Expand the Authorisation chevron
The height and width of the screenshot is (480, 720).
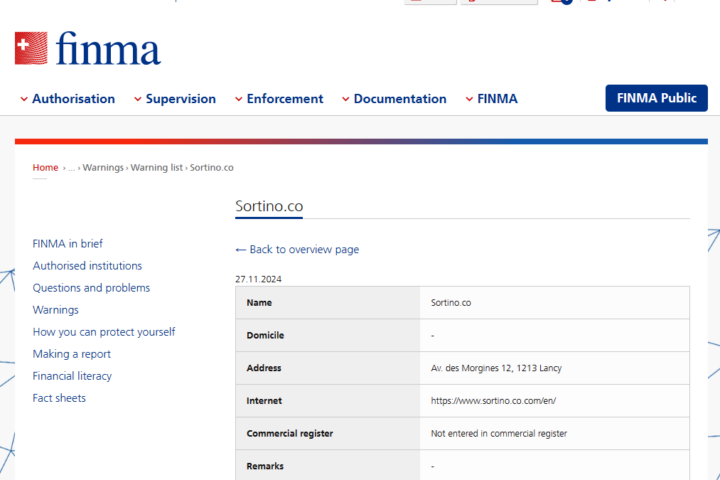pyautogui.click(x=24, y=99)
